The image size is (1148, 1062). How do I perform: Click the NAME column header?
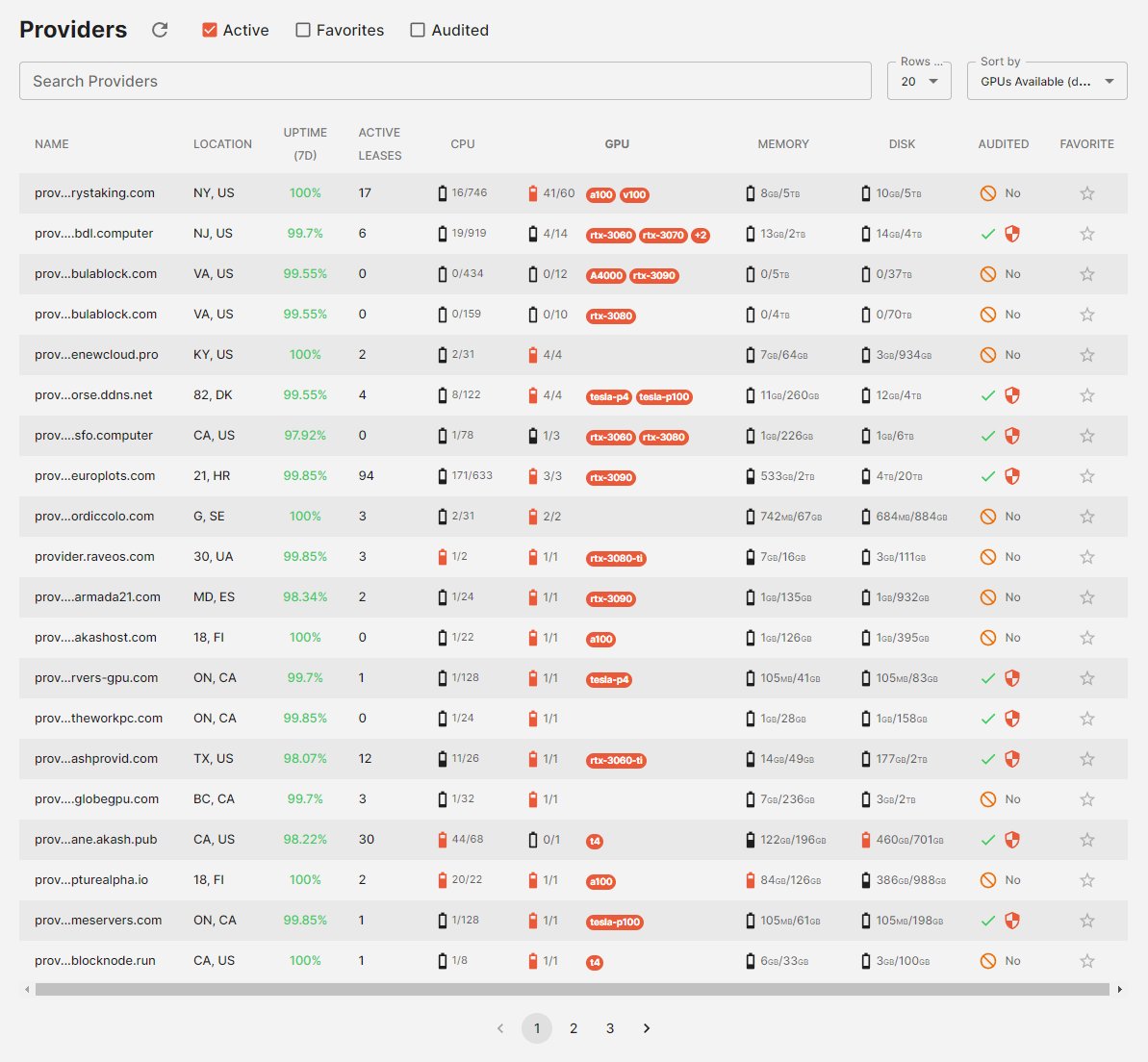pos(52,144)
